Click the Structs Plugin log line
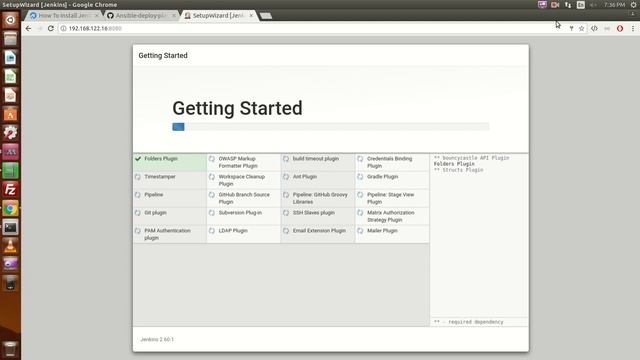The image size is (640, 360). pos(458,170)
